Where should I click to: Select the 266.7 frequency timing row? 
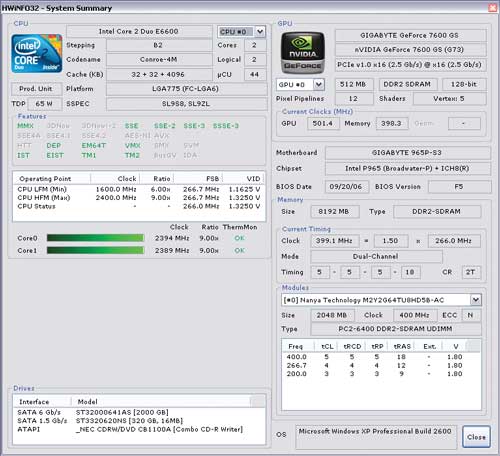(x=381, y=365)
